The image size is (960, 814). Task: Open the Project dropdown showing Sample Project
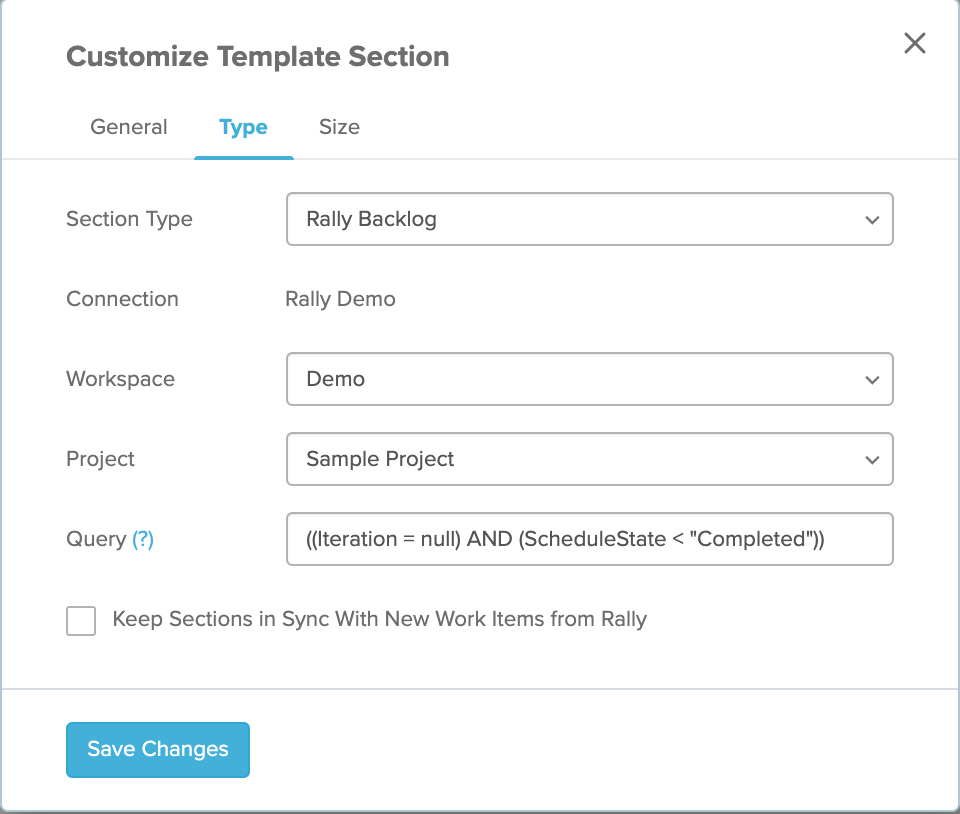click(x=590, y=459)
